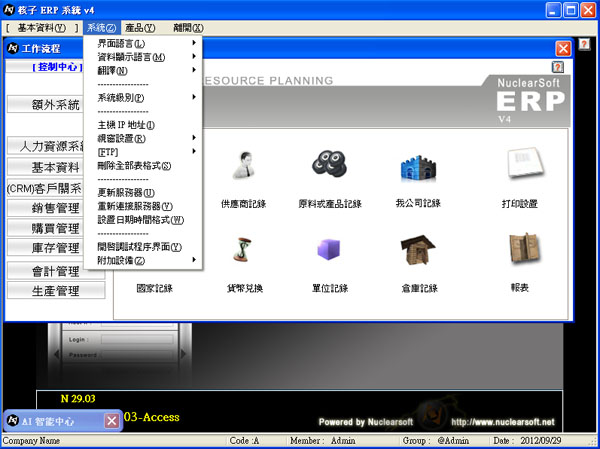Choose 重新連接服務器(V) from the menu
This screenshot has width=600, height=449.
pos(143,206)
